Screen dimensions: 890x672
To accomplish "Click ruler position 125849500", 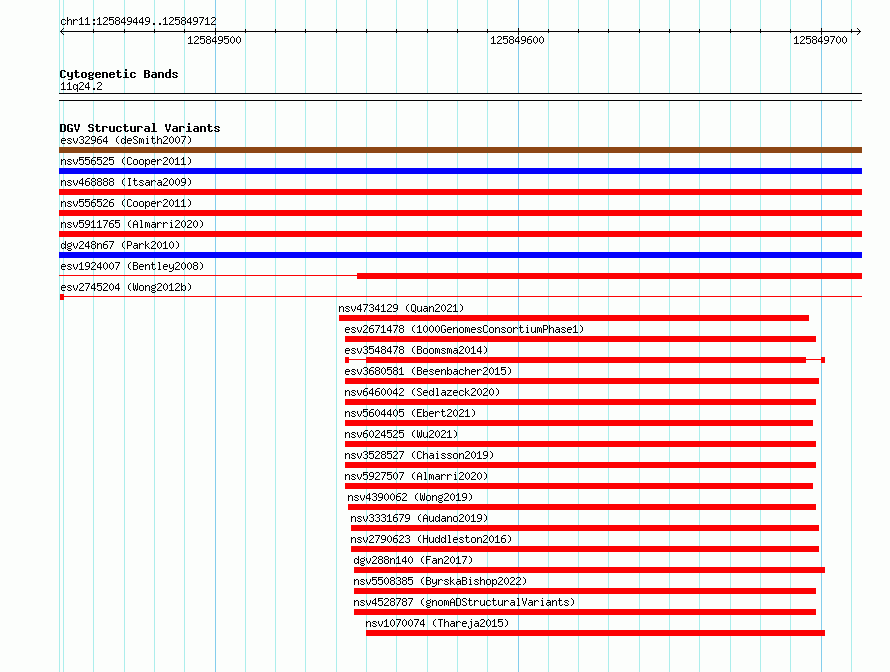I will point(214,40).
